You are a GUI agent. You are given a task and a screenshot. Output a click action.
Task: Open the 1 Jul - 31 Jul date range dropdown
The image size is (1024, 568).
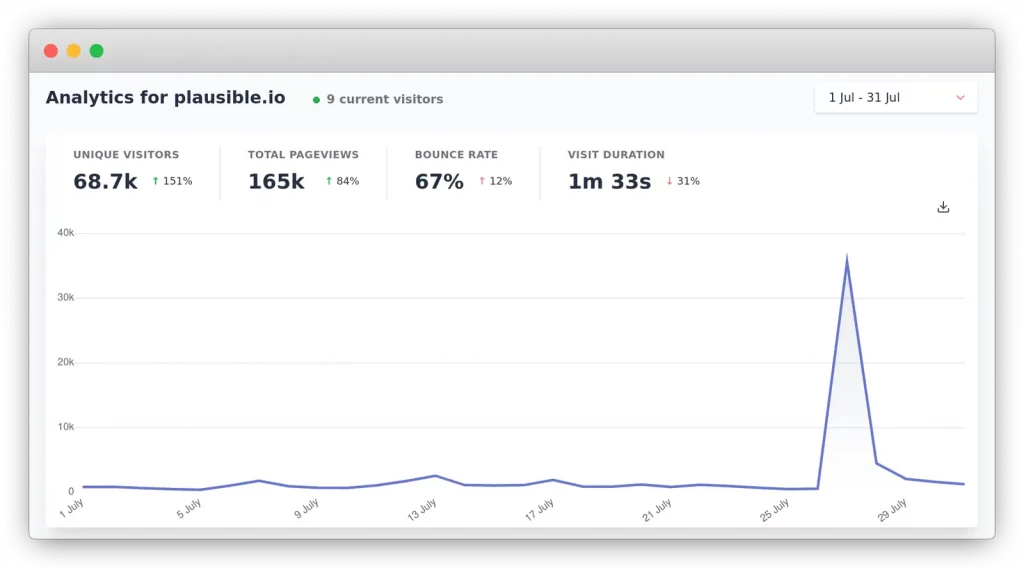click(895, 98)
